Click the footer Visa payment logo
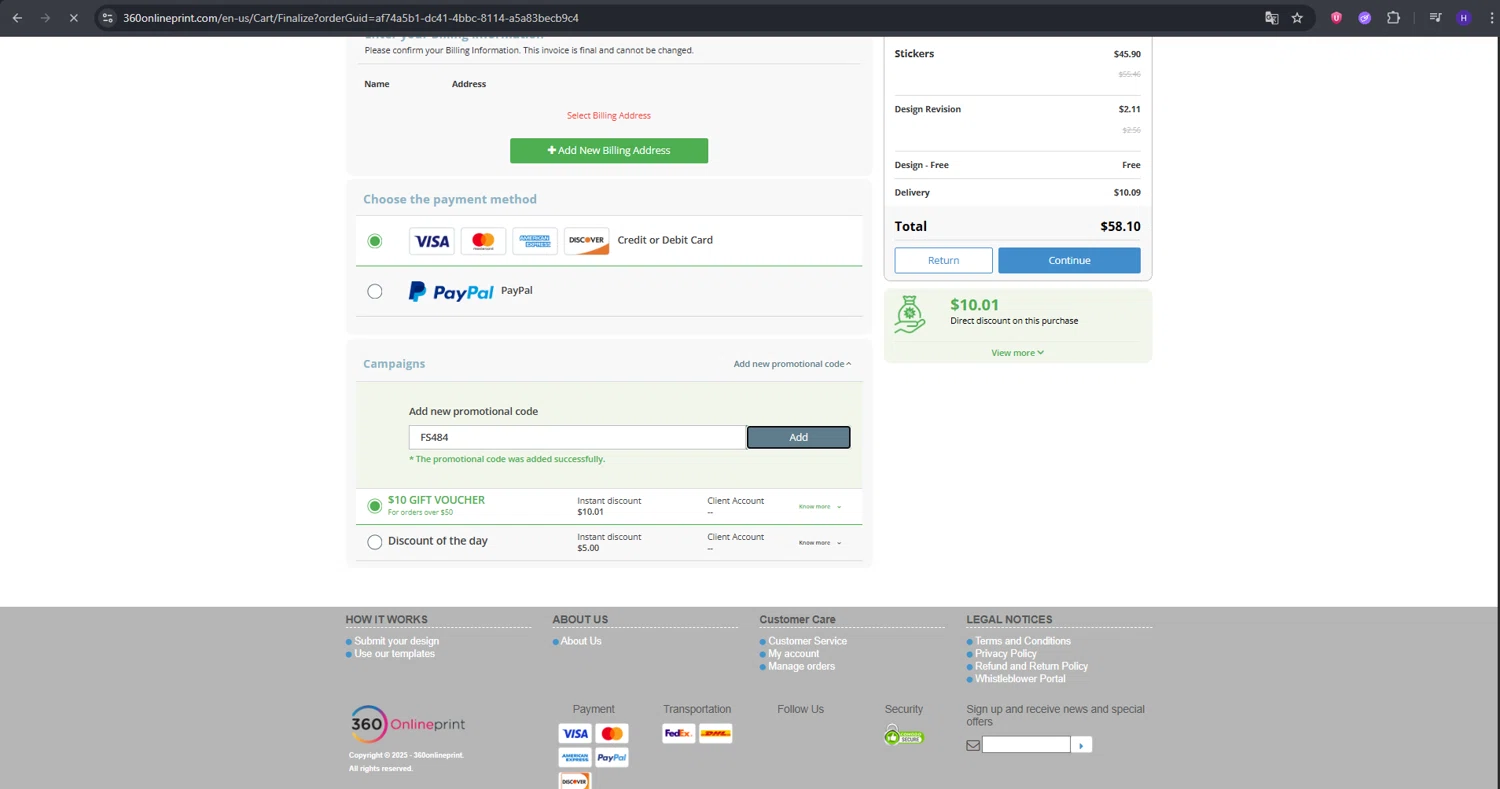The height and width of the screenshot is (789, 1500). click(x=575, y=734)
